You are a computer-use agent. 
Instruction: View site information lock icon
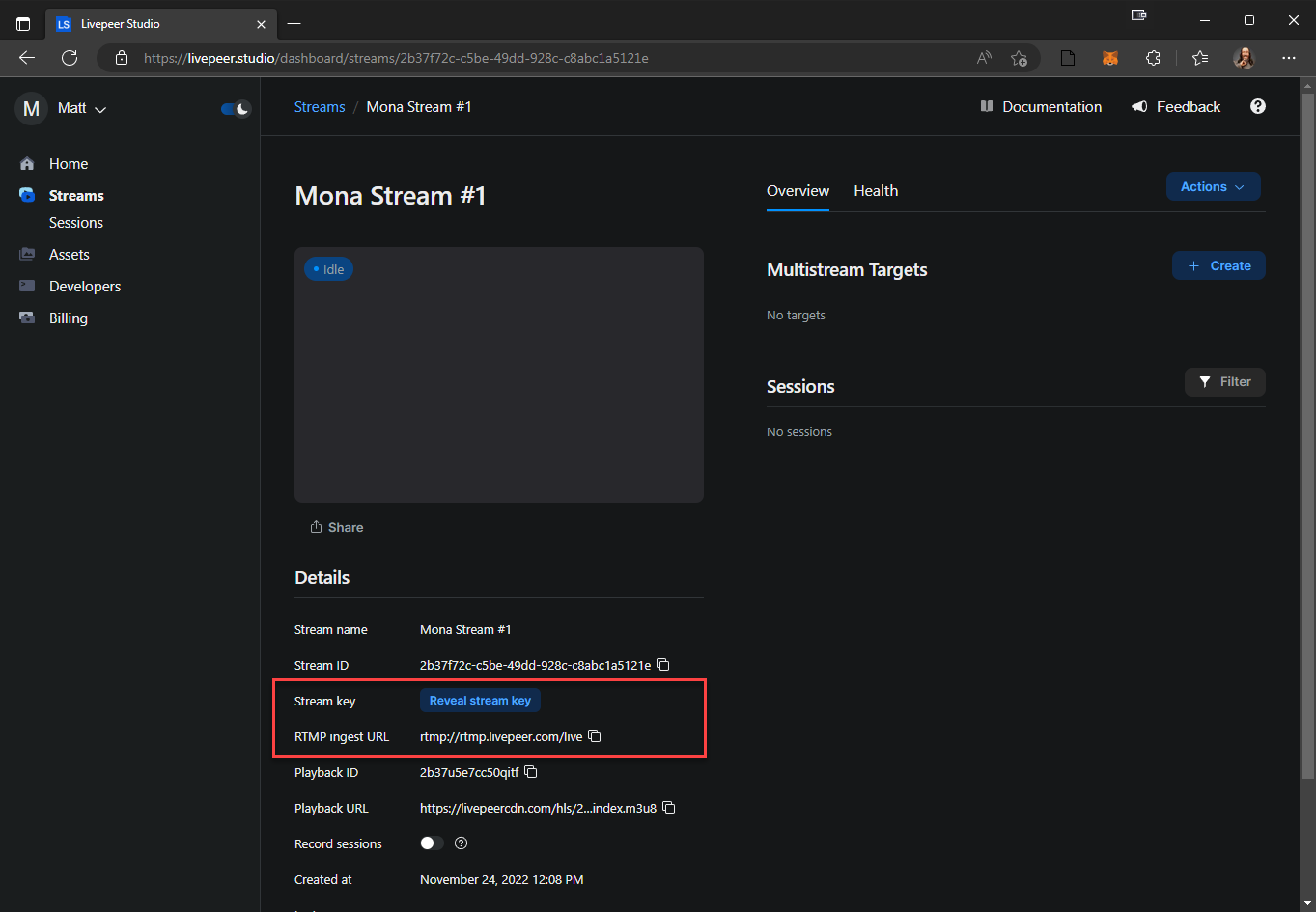pyautogui.click(x=122, y=58)
